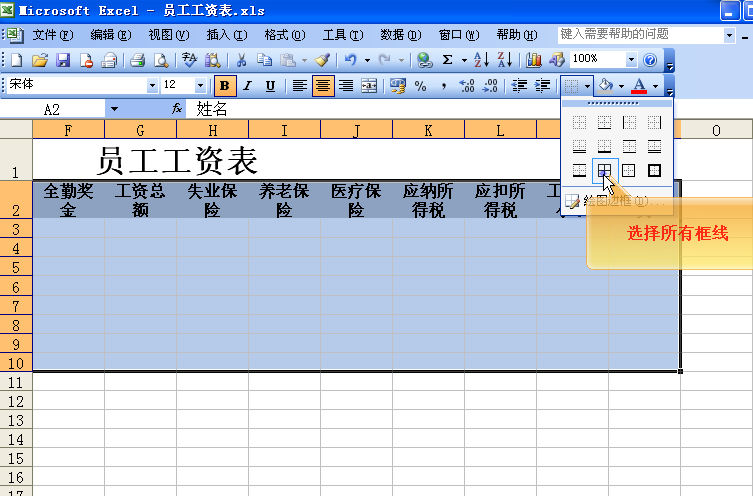Open Print Preview magnifier icon
The height and width of the screenshot is (496, 753).
pyautogui.click(x=160, y=60)
